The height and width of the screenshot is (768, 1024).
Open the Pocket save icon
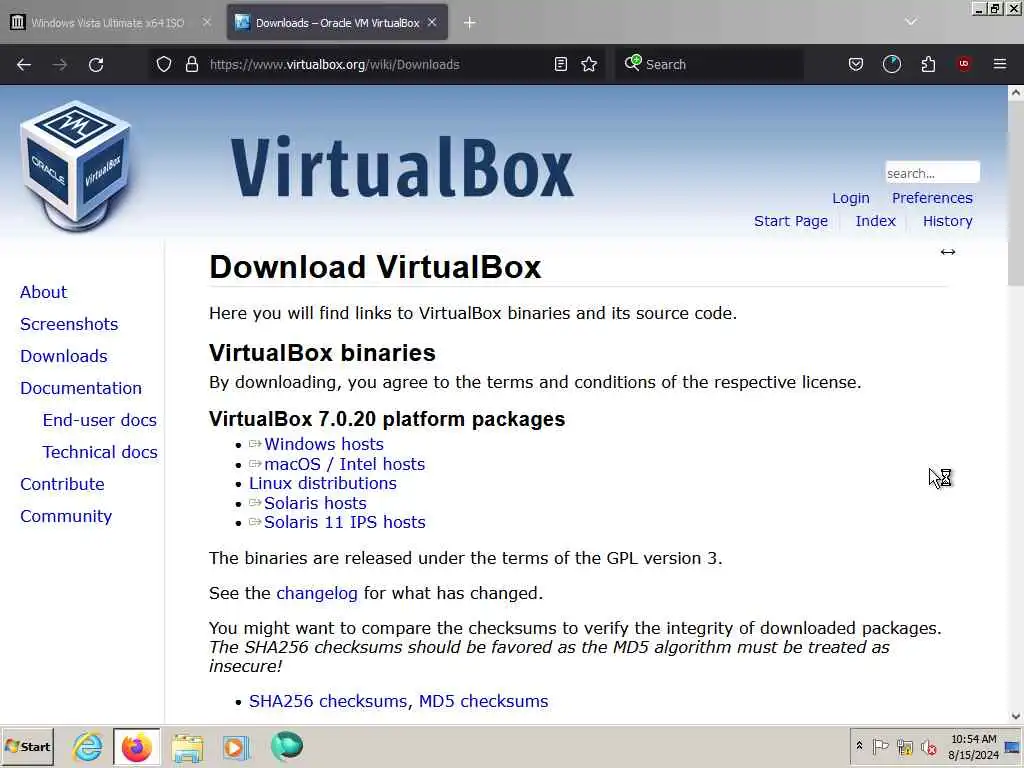pos(856,64)
